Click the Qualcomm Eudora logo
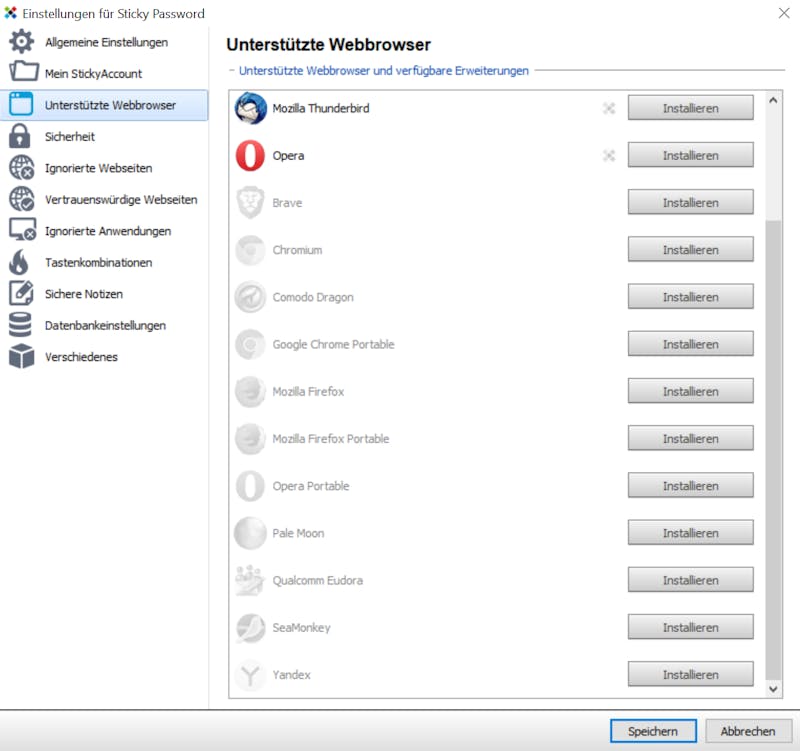This screenshot has height=751, width=800. coord(249,580)
